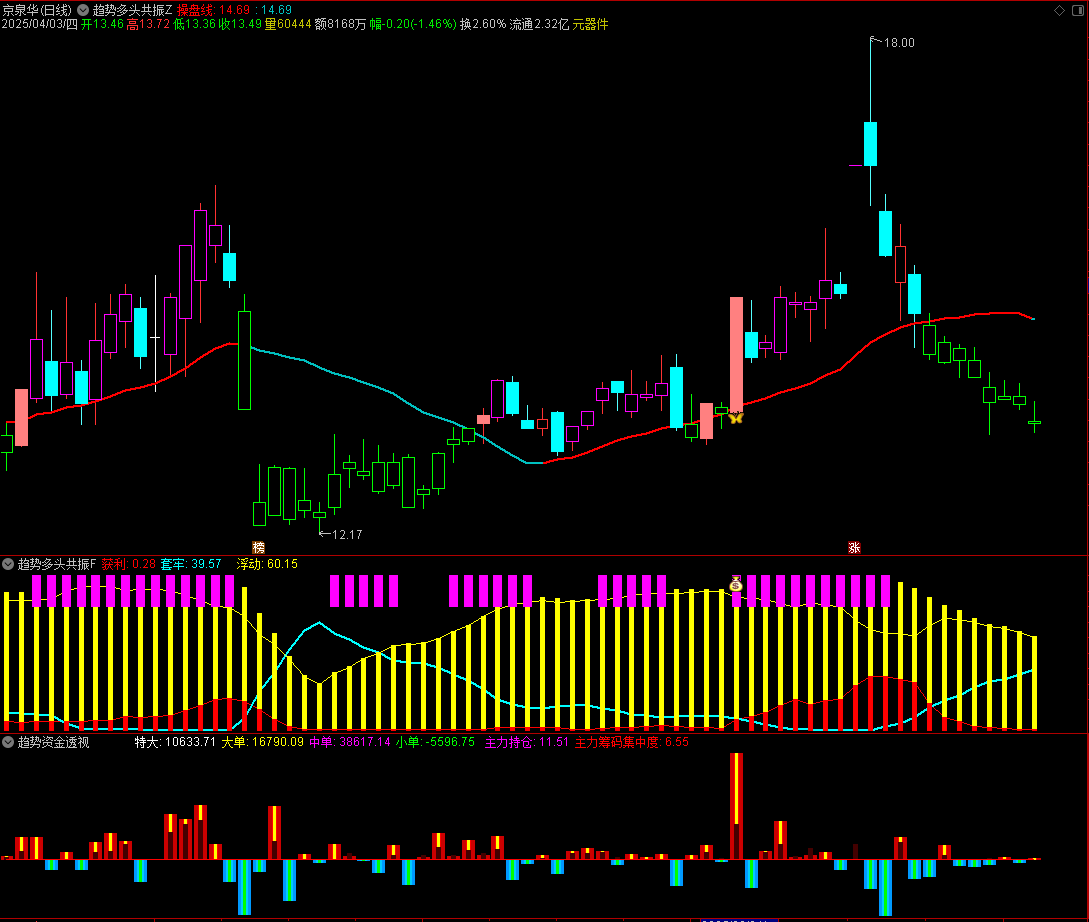The image size is (1089, 922).
Task: Click the 小单: -5596.75 value
Action: (435, 742)
